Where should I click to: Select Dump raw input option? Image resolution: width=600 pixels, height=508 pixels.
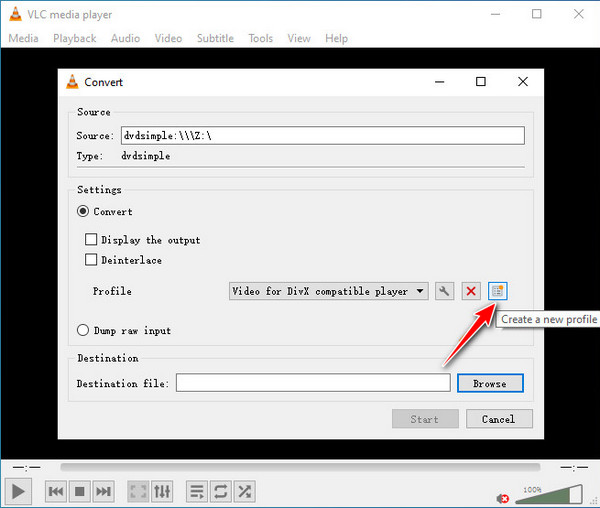click(x=83, y=330)
